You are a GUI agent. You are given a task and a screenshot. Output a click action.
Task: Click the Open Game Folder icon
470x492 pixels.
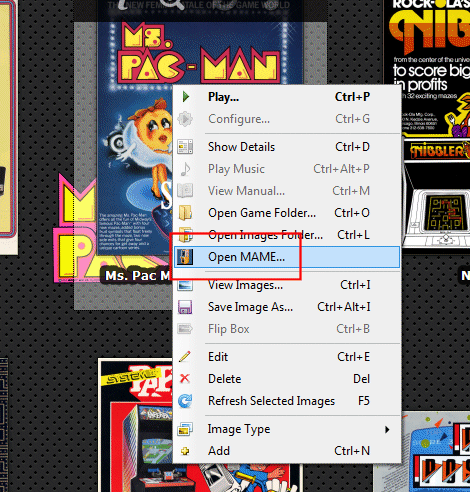click(x=185, y=213)
